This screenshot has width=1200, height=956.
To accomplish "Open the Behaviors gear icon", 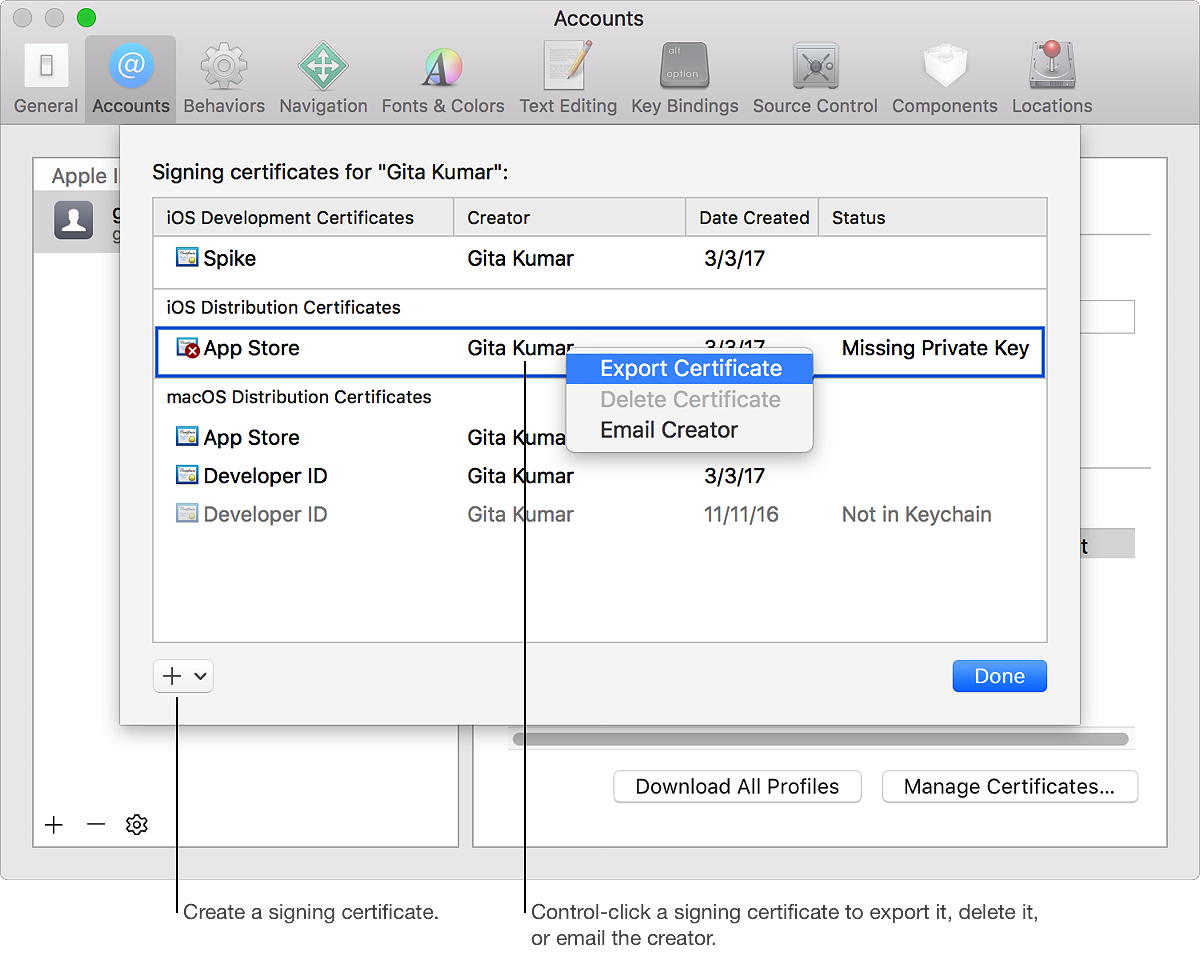I will click(224, 66).
